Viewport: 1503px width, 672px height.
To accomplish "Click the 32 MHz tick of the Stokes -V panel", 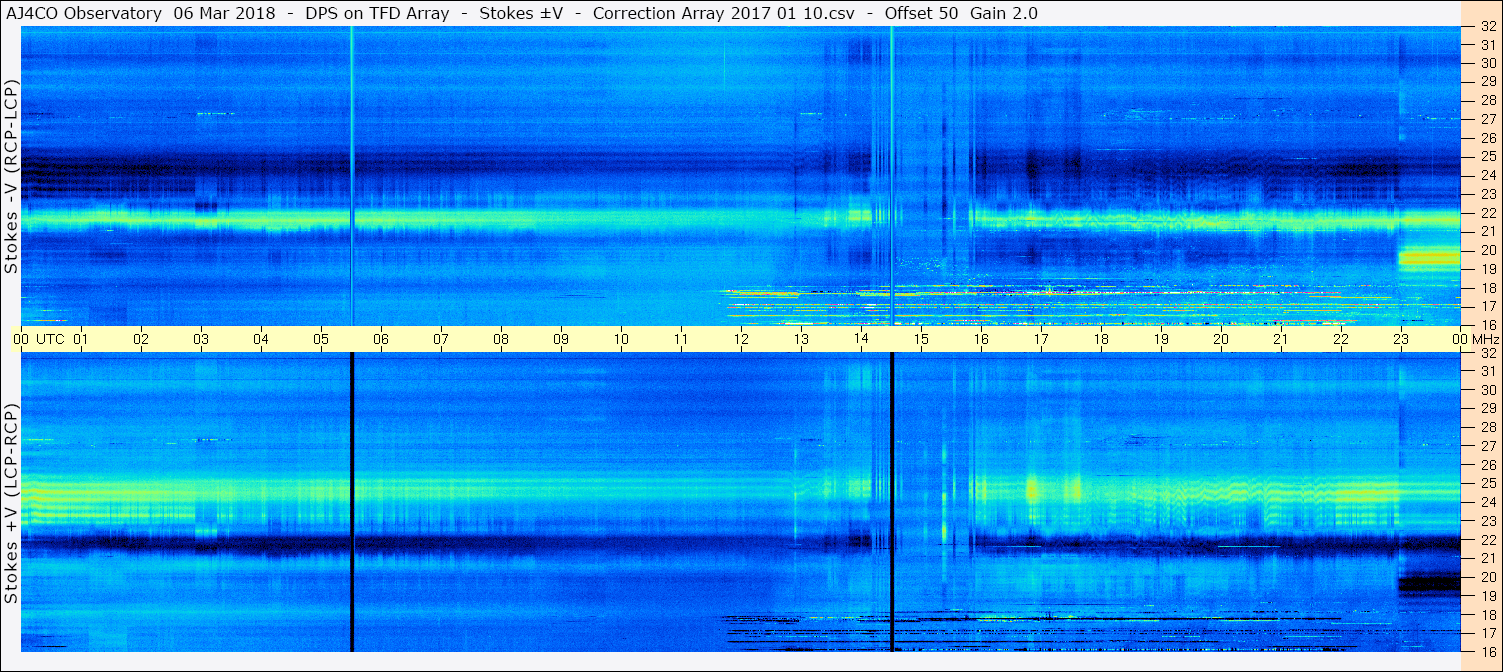I will (x=1487, y=27).
